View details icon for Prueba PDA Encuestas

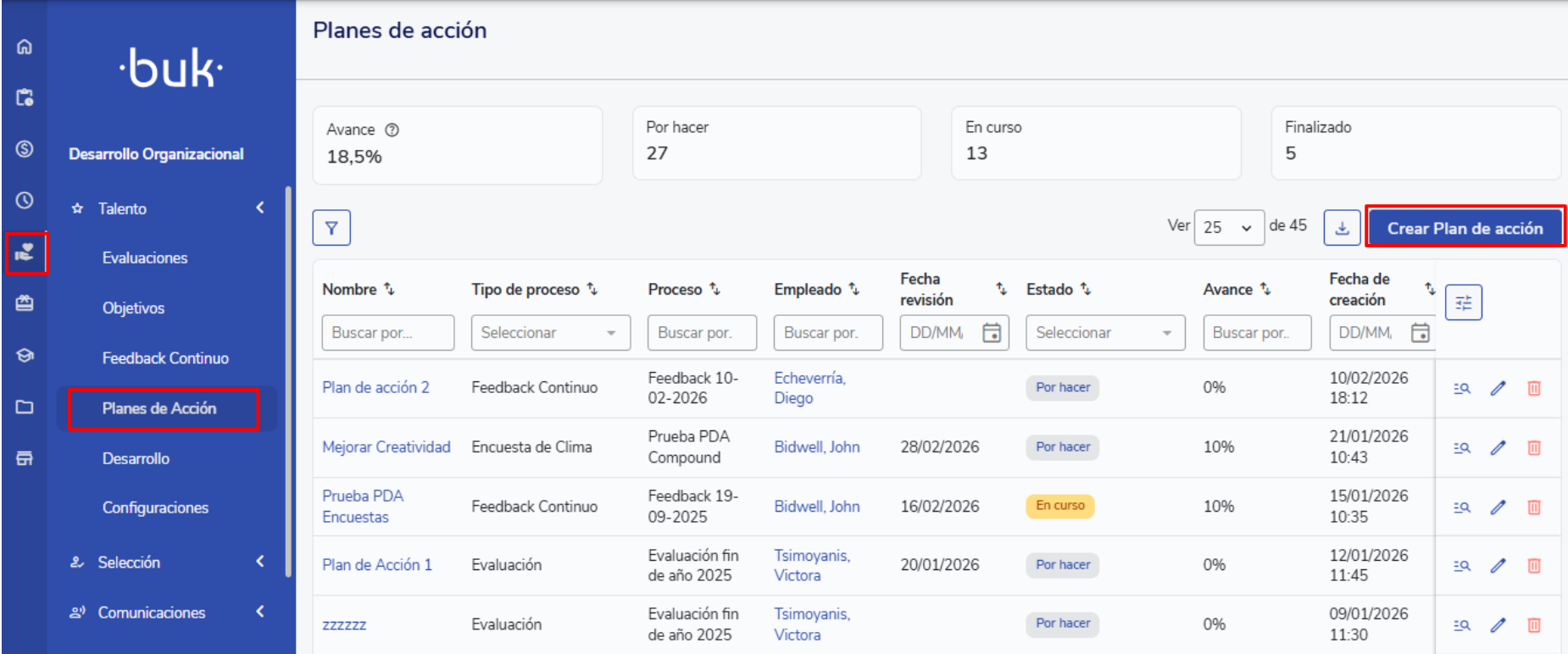1461,507
